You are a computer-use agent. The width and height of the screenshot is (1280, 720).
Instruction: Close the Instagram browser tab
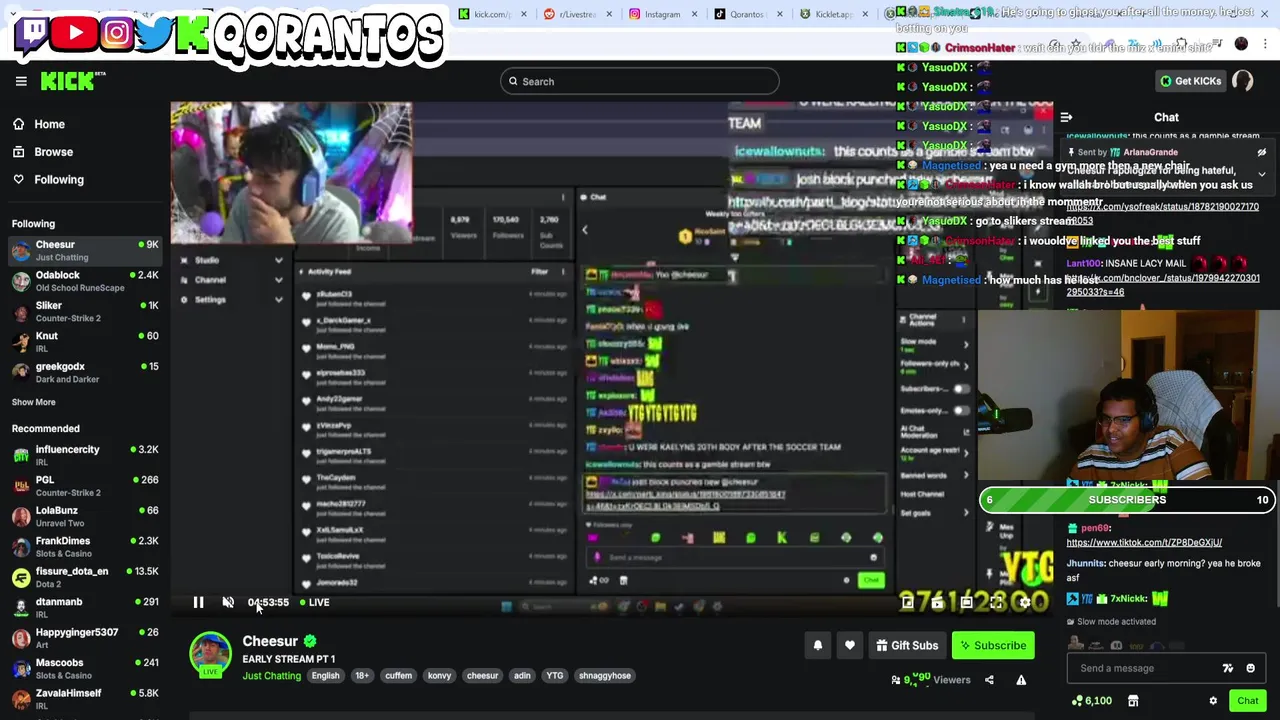click(694, 14)
